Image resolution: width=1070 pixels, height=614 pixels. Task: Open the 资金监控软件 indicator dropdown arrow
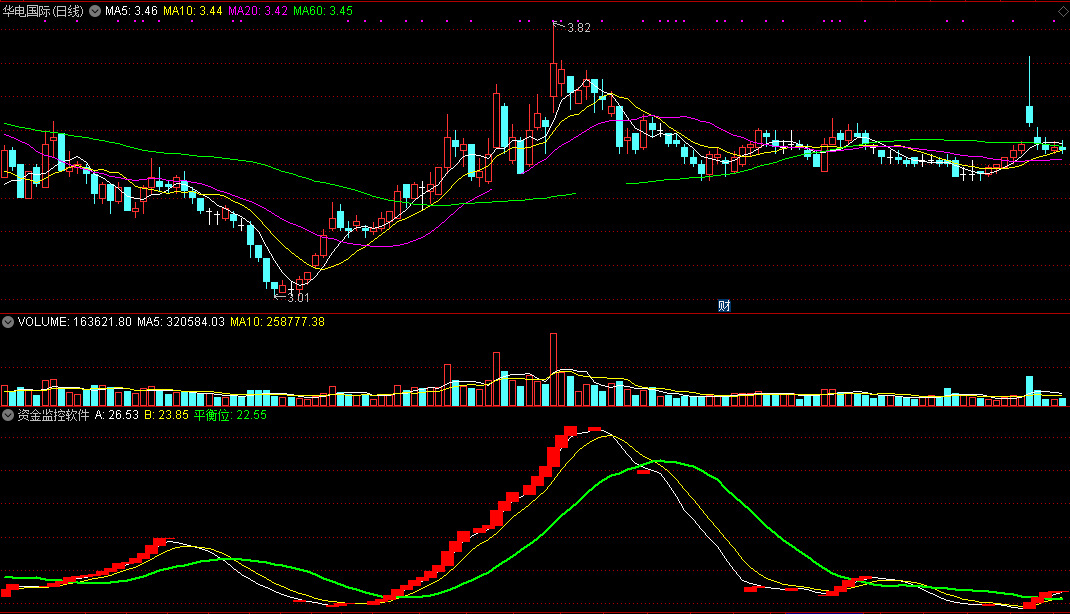8,415
